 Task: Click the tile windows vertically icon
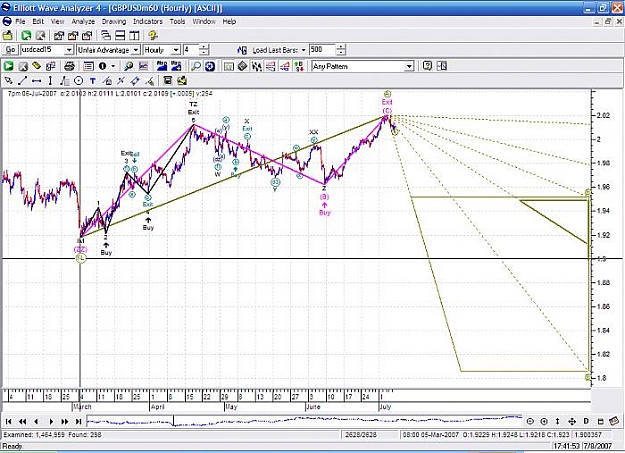134,35
